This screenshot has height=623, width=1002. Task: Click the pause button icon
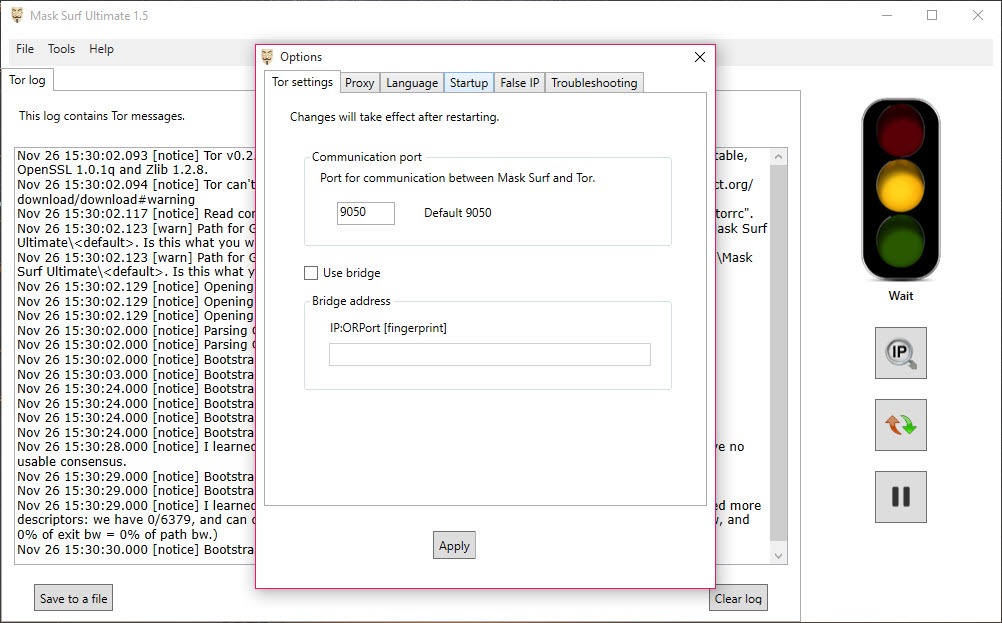coord(900,497)
